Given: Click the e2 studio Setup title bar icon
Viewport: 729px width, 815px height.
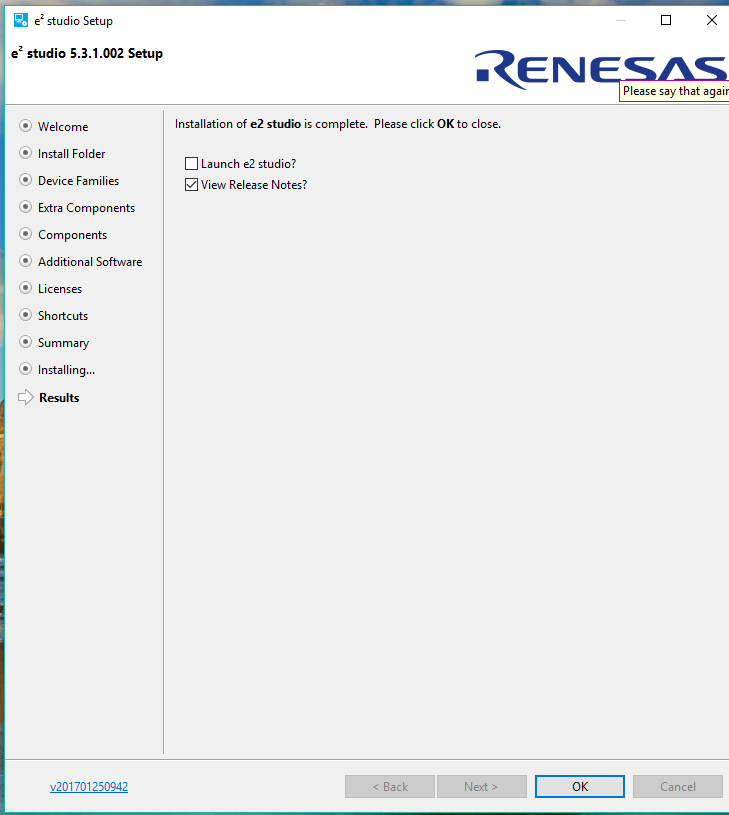Looking at the screenshot, I should click(x=21, y=20).
